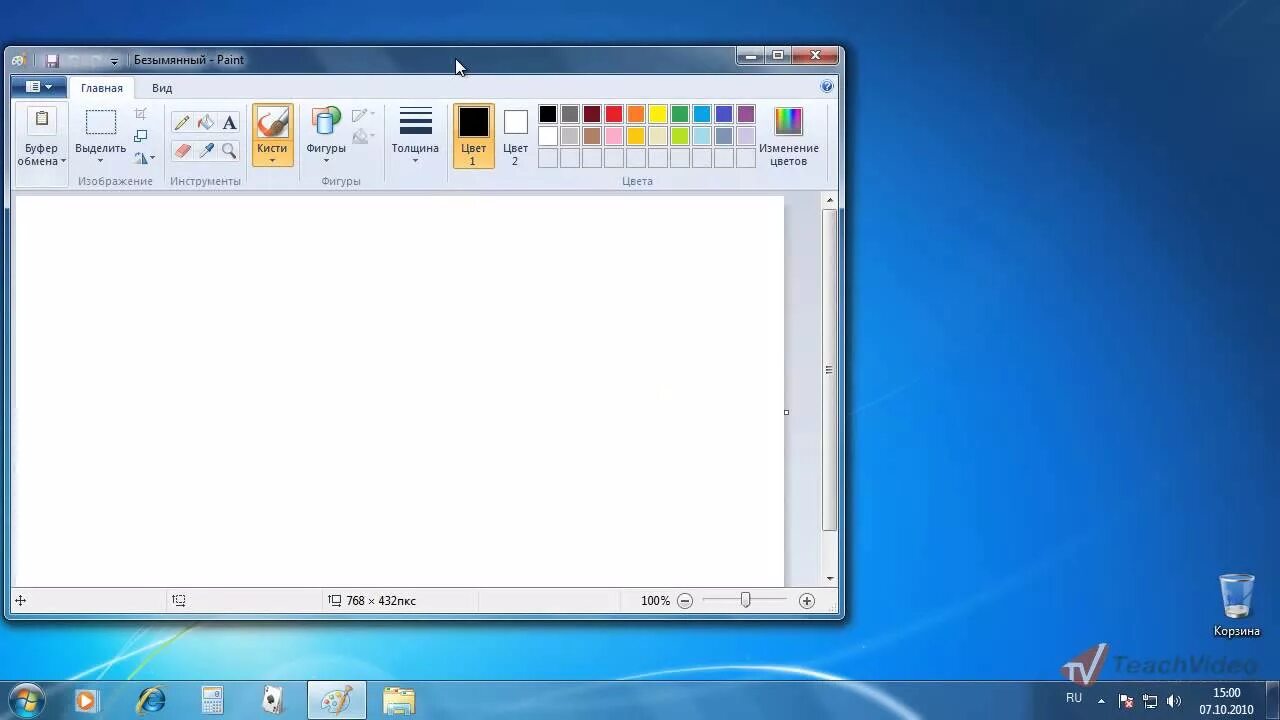This screenshot has height=720, width=1280.
Task: Click the zoom out minus button
Action: coord(685,601)
